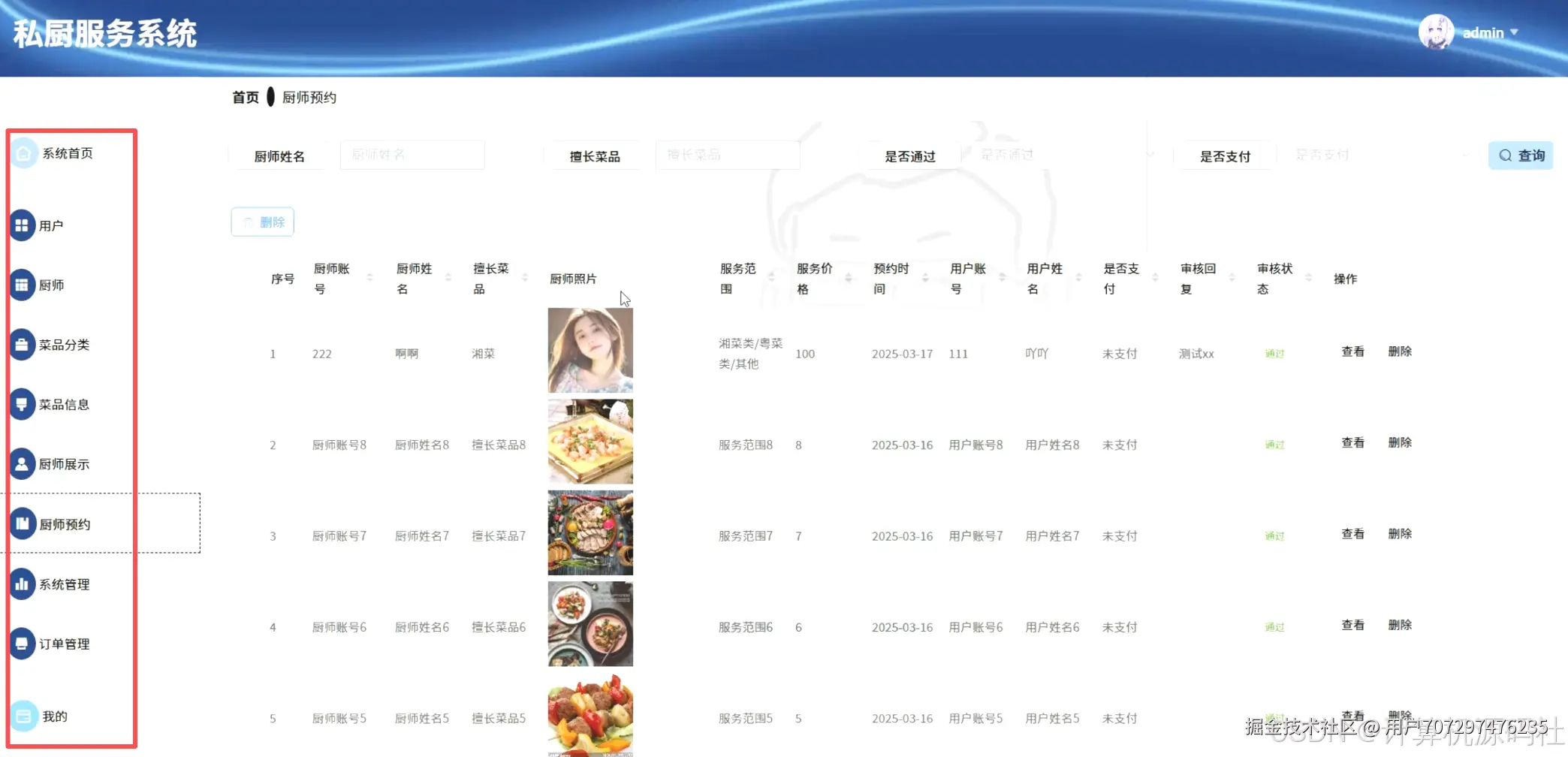Click 首页 breadcrumb link
The width and height of the screenshot is (1568, 757).
tap(246, 98)
